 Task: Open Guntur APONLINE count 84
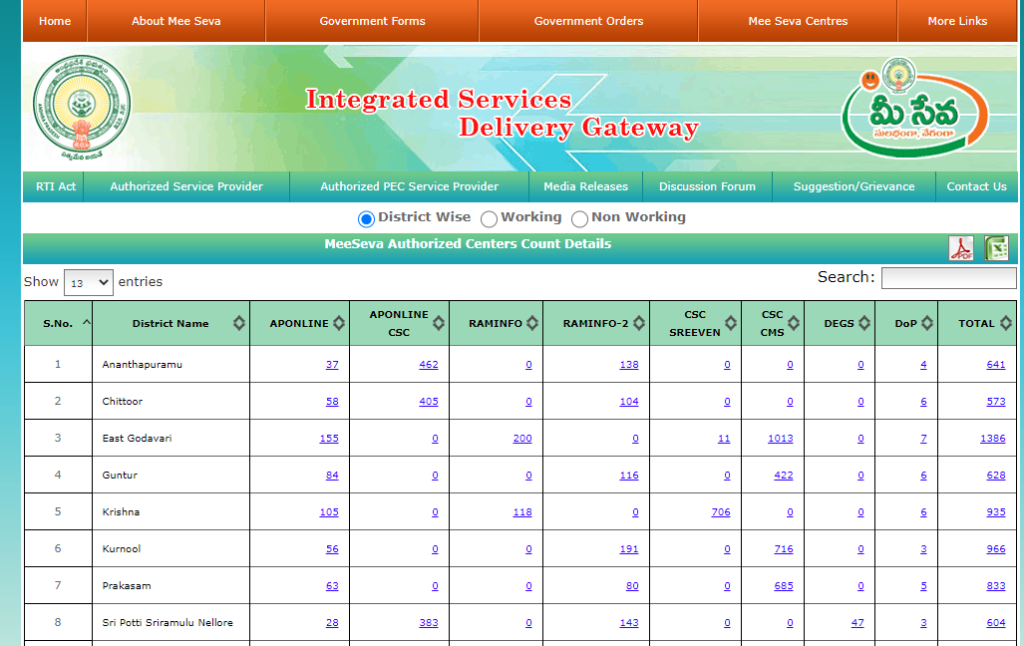point(332,475)
